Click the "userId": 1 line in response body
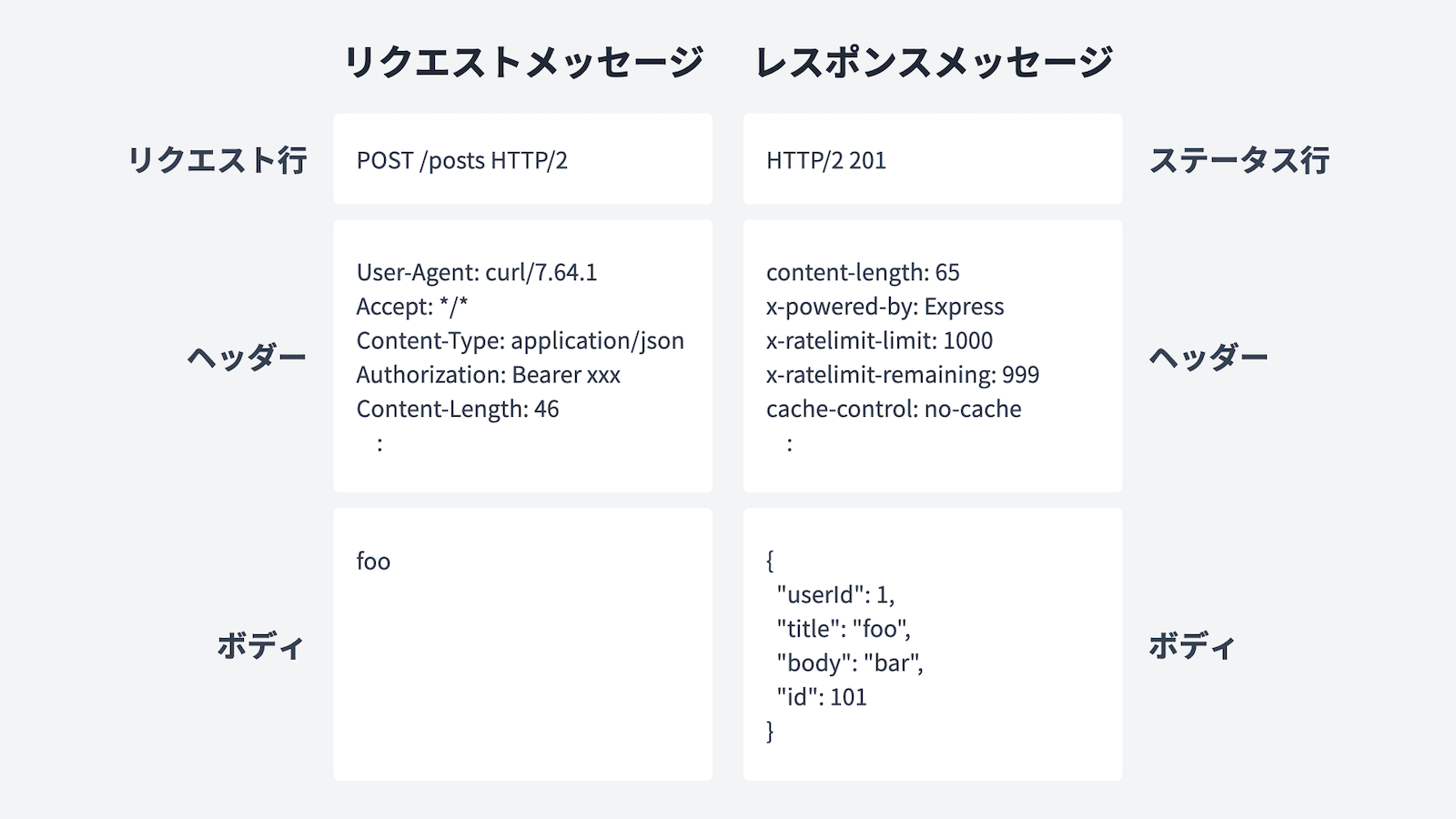This screenshot has width=1456, height=819. coord(835,595)
